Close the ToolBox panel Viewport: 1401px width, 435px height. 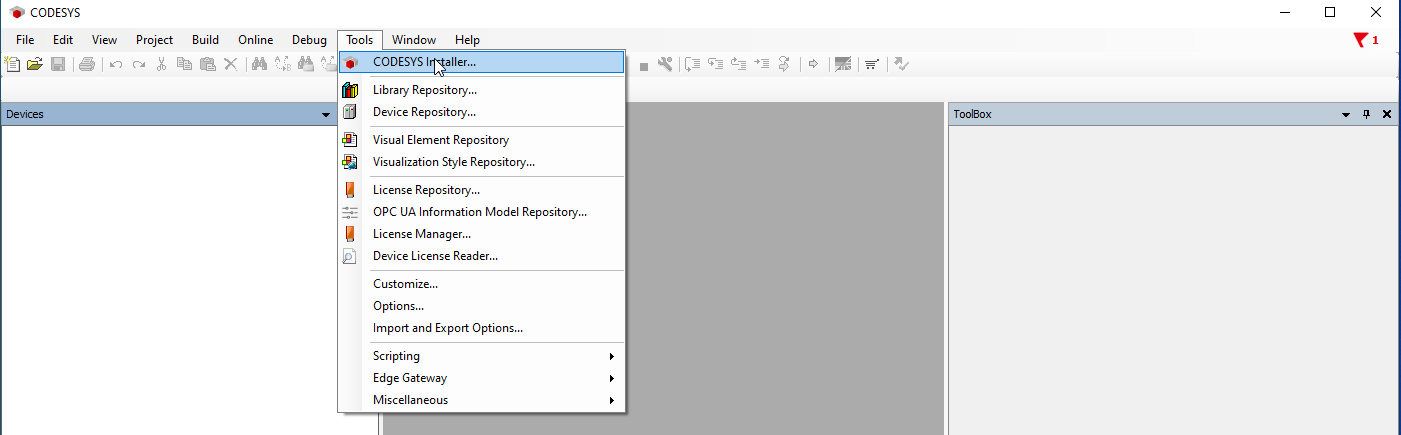(1387, 114)
